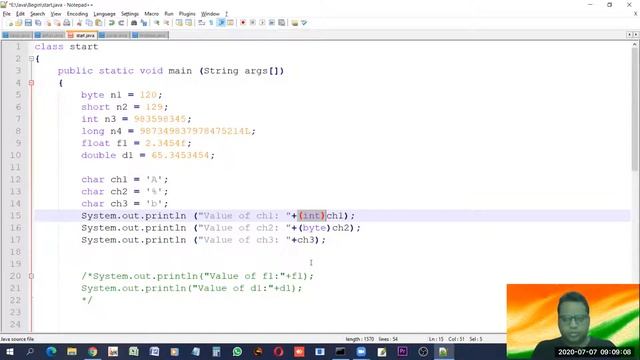Open Premiere Pro from taskbar
This screenshot has height=360, width=640.
click(402, 351)
